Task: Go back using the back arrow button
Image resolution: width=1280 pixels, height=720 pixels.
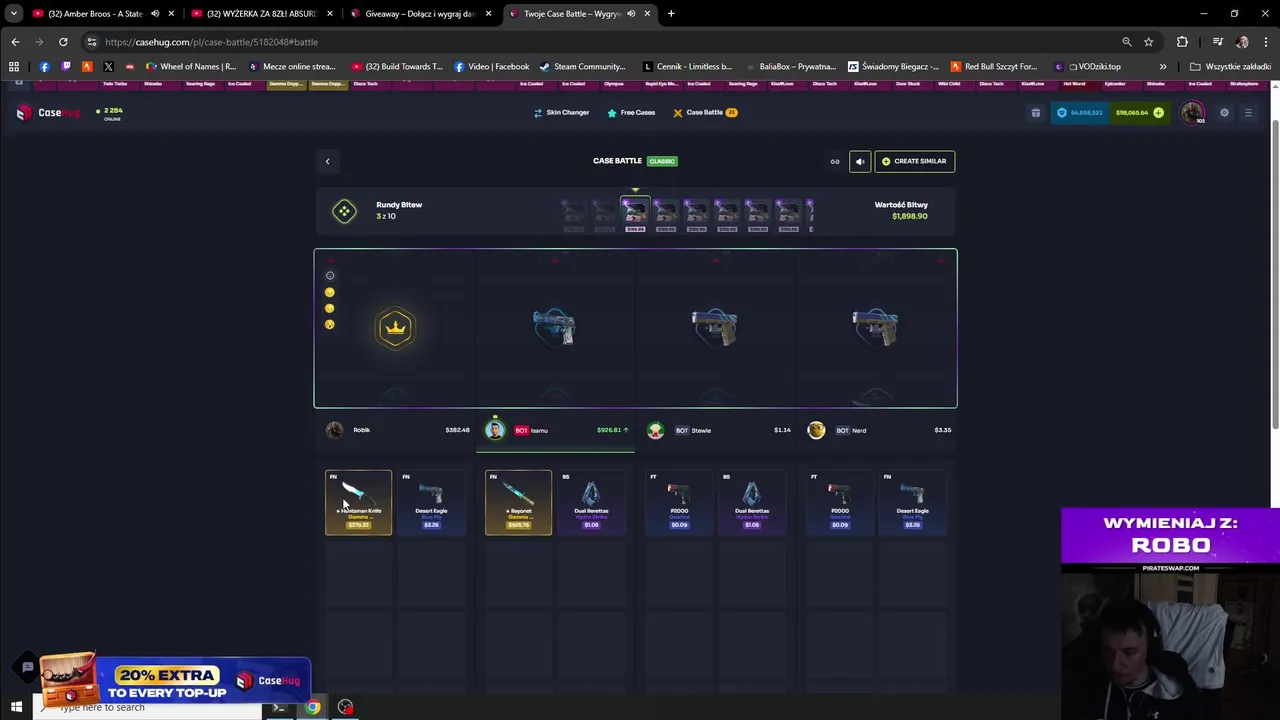Action: tap(327, 161)
